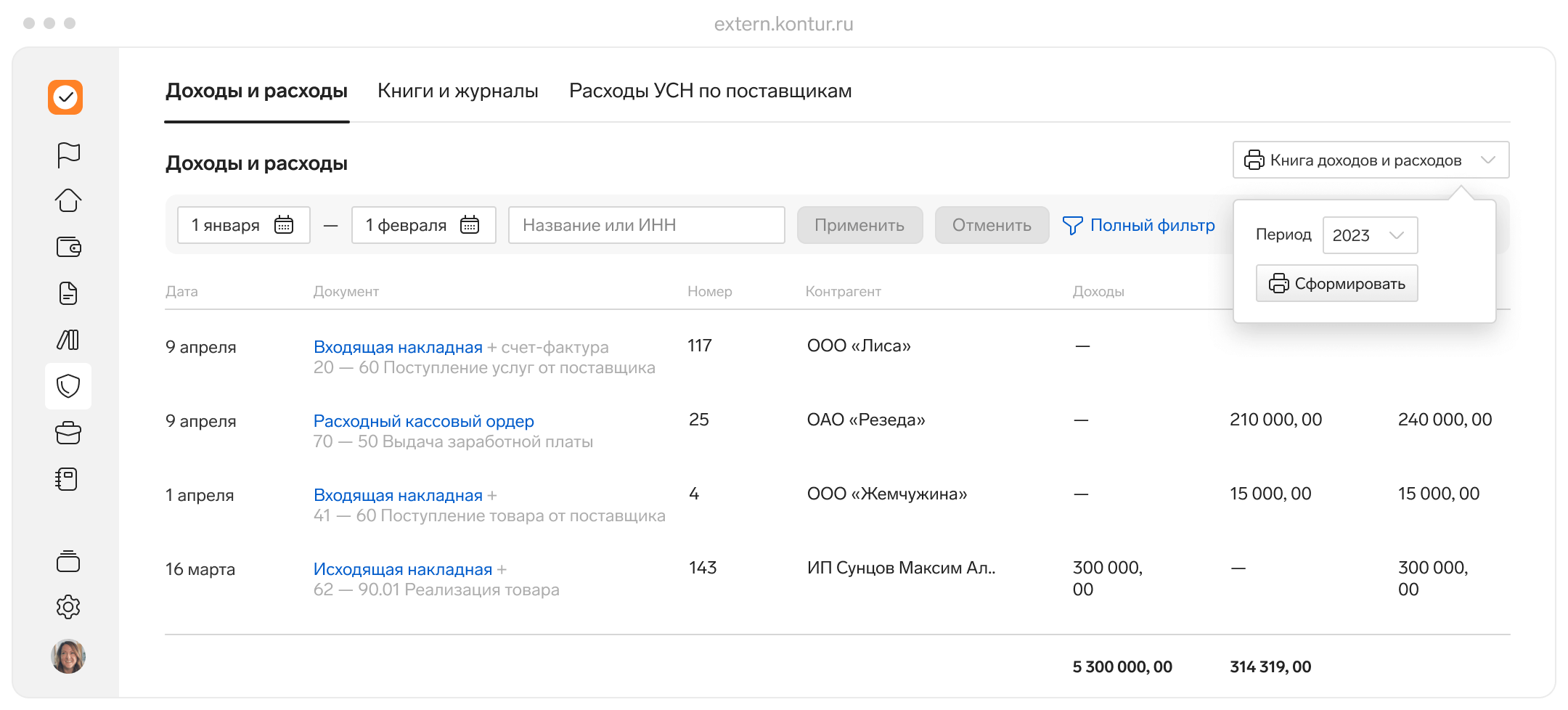Open calendar for the 1 февраля date
Viewport: 1568px width, 710px height.
470,225
